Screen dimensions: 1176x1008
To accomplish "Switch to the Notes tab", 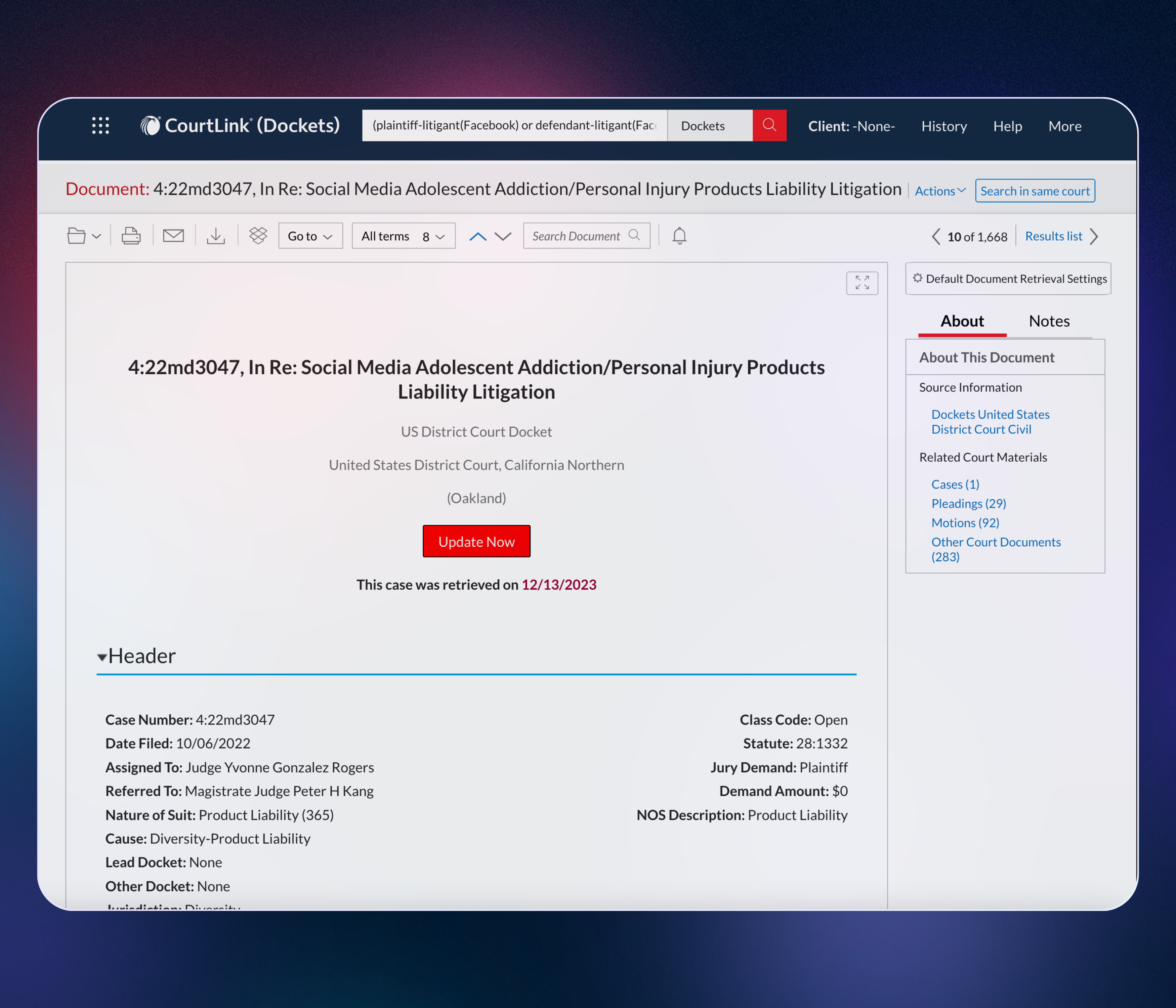I will pyautogui.click(x=1049, y=321).
